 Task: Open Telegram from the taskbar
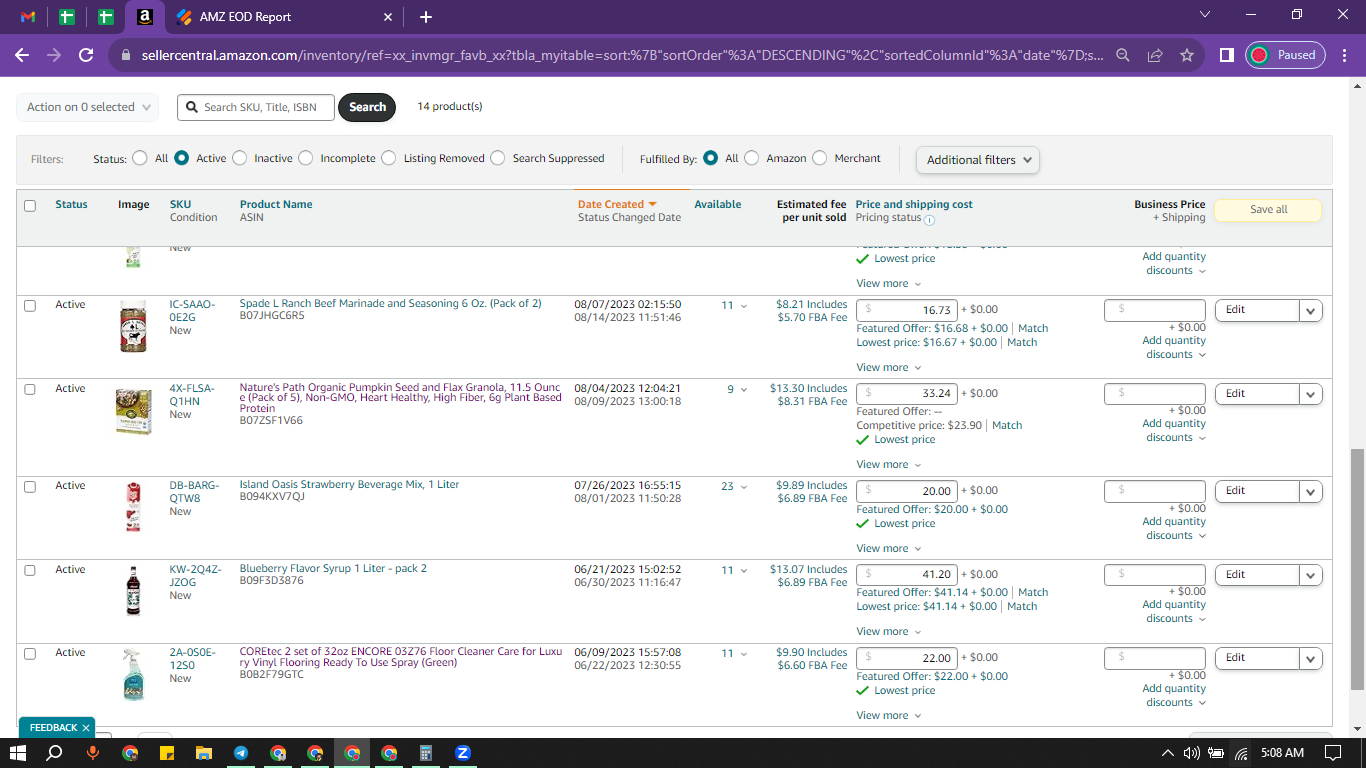(240, 753)
